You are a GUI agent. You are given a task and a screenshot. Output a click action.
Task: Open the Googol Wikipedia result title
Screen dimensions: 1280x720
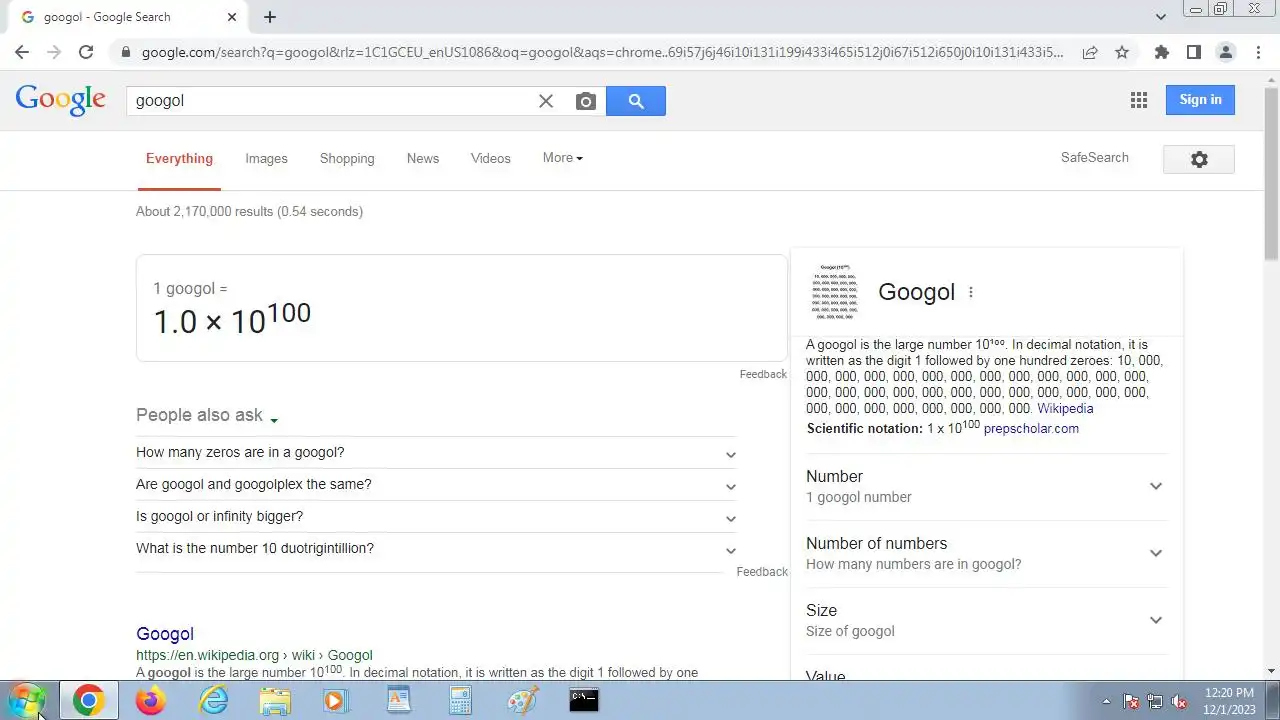click(x=165, y=634)
